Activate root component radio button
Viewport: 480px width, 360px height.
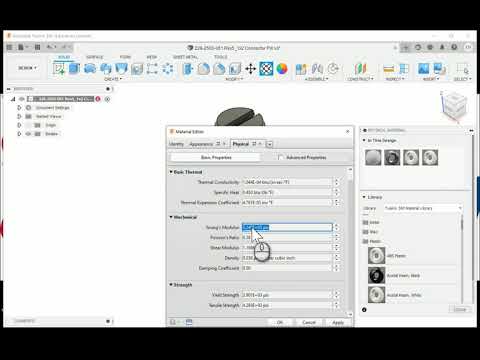click(107, 99)
